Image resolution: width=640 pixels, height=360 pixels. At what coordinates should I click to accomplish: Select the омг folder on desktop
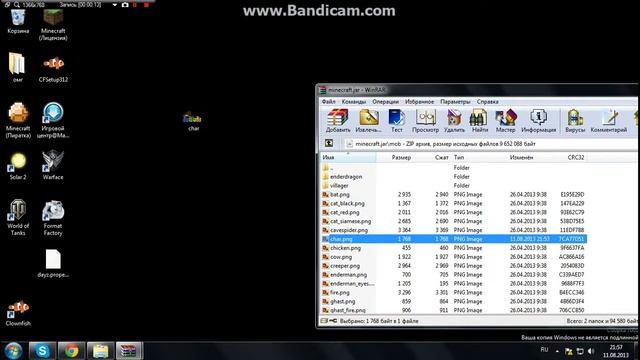18,68
